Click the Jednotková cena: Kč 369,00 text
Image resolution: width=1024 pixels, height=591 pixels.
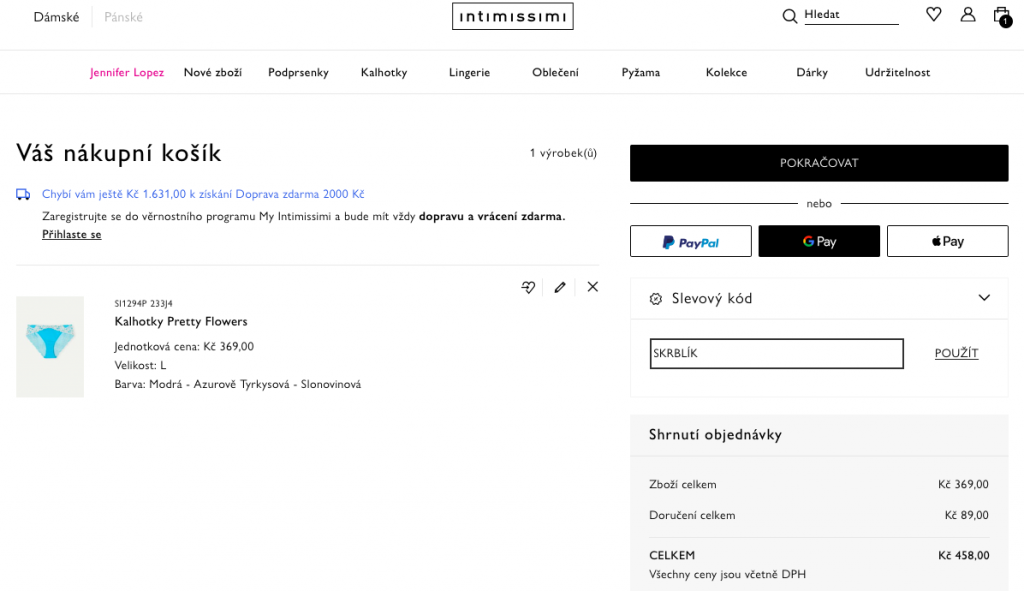[x=184, y=346]
